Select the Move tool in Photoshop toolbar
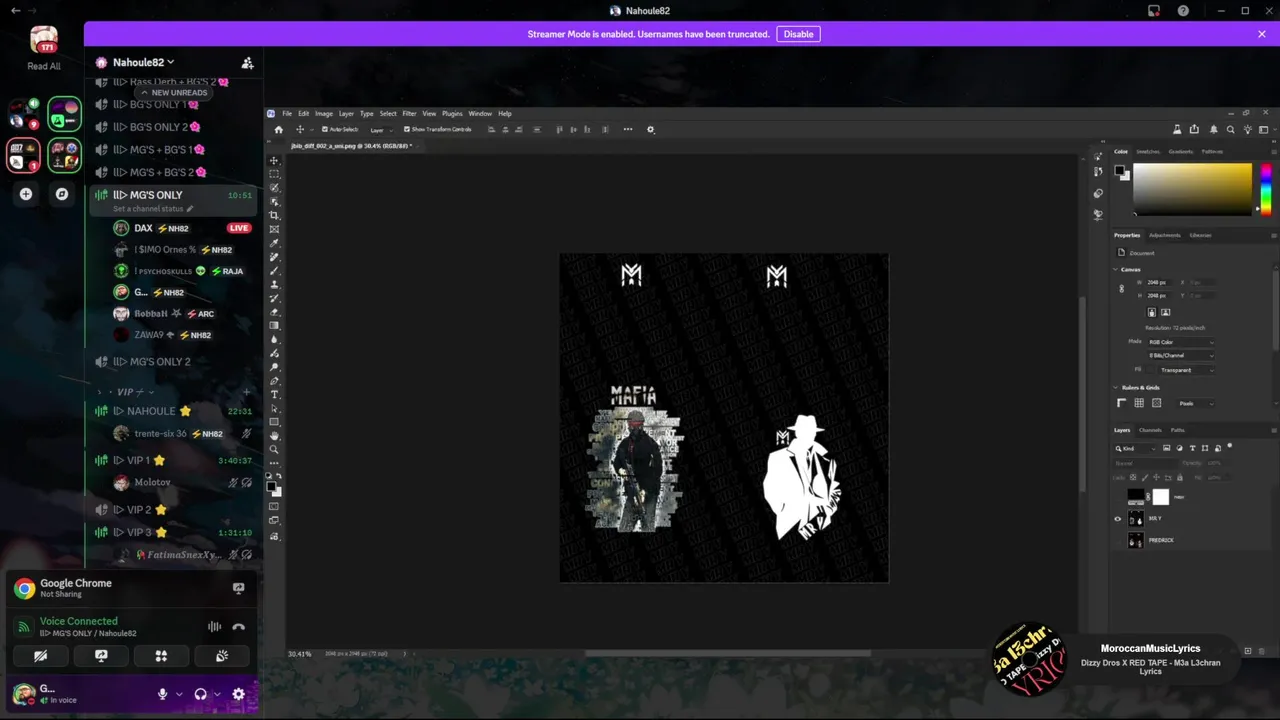The height and width of the screenshot is (720, 1280). pyautogui.click(x=274, y=160)
